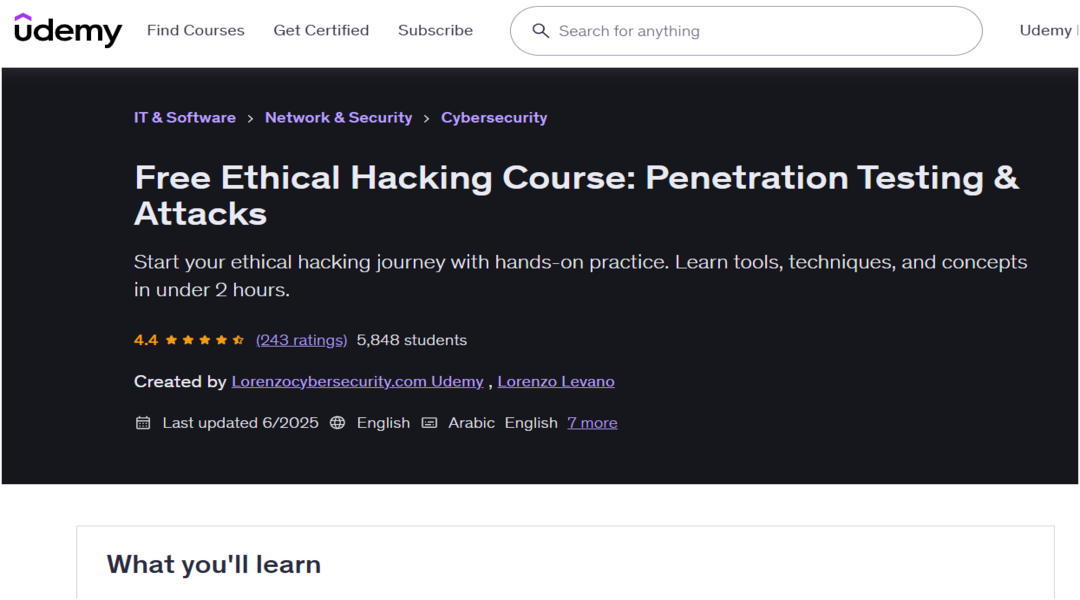Viewport: 1080px width, 600px height.
Task: Open the Get Certified menu
Action: coord(321,31)
